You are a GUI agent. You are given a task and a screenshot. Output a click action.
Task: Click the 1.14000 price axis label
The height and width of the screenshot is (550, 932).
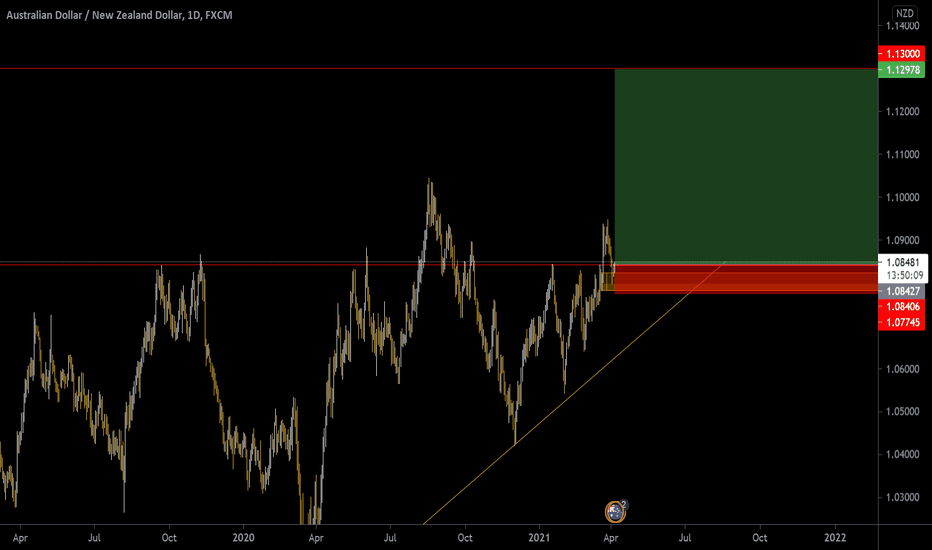point(902,26)
